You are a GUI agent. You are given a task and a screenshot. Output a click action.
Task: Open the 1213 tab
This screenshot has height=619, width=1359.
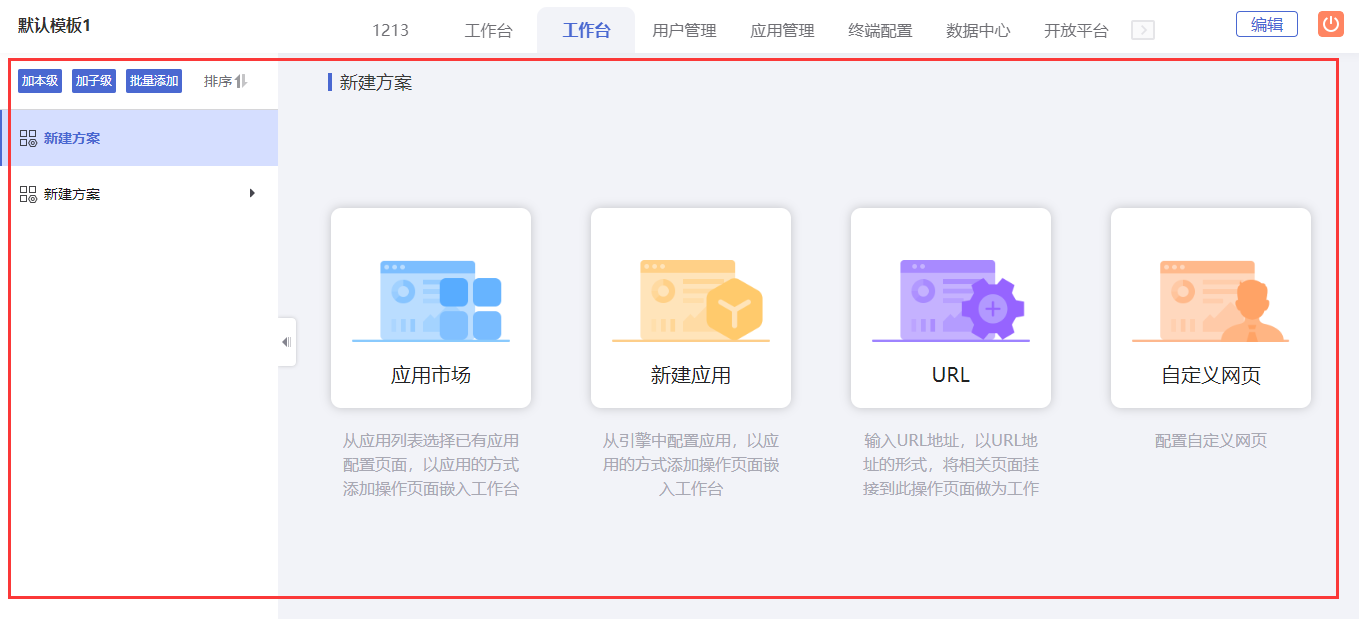pyautogui.click(x=390, y=30)
